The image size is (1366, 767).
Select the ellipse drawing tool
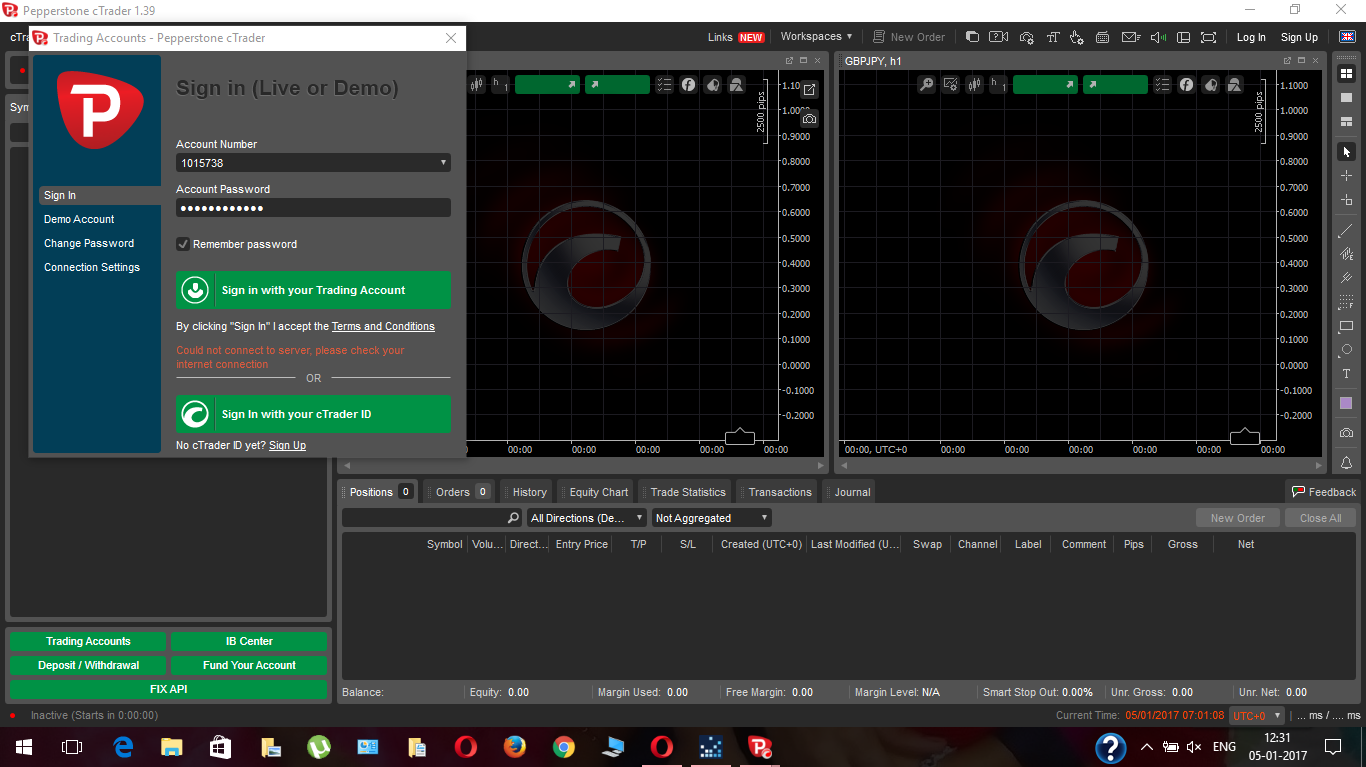1346,350
